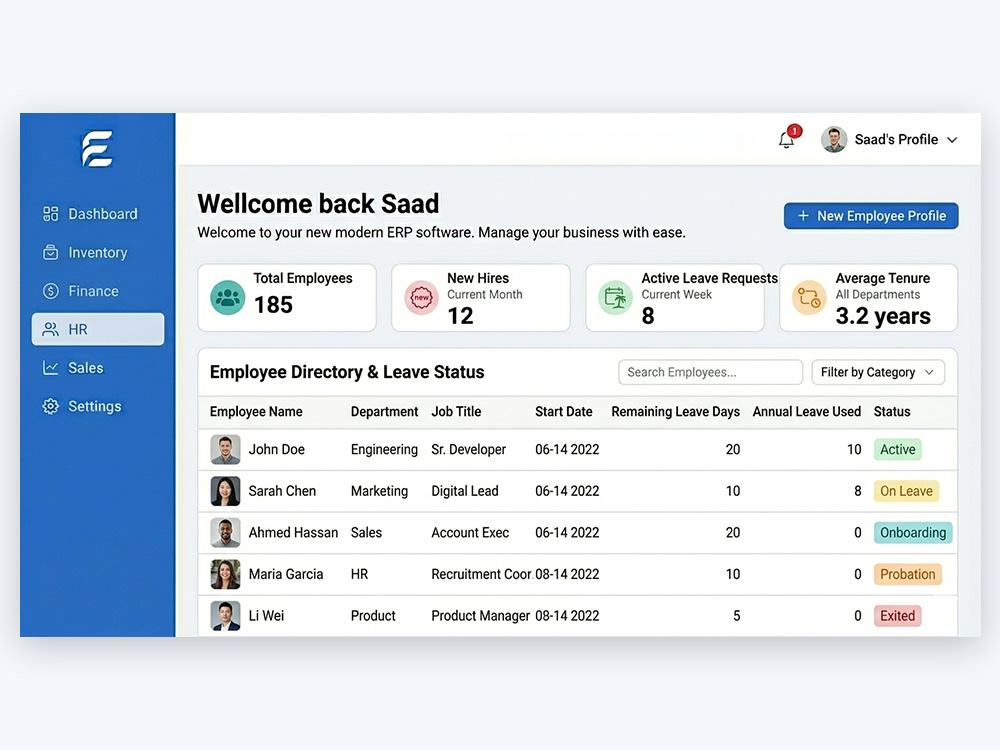
Task: Click the HR people icon in sidebar
Action: [x=50, y=329]
